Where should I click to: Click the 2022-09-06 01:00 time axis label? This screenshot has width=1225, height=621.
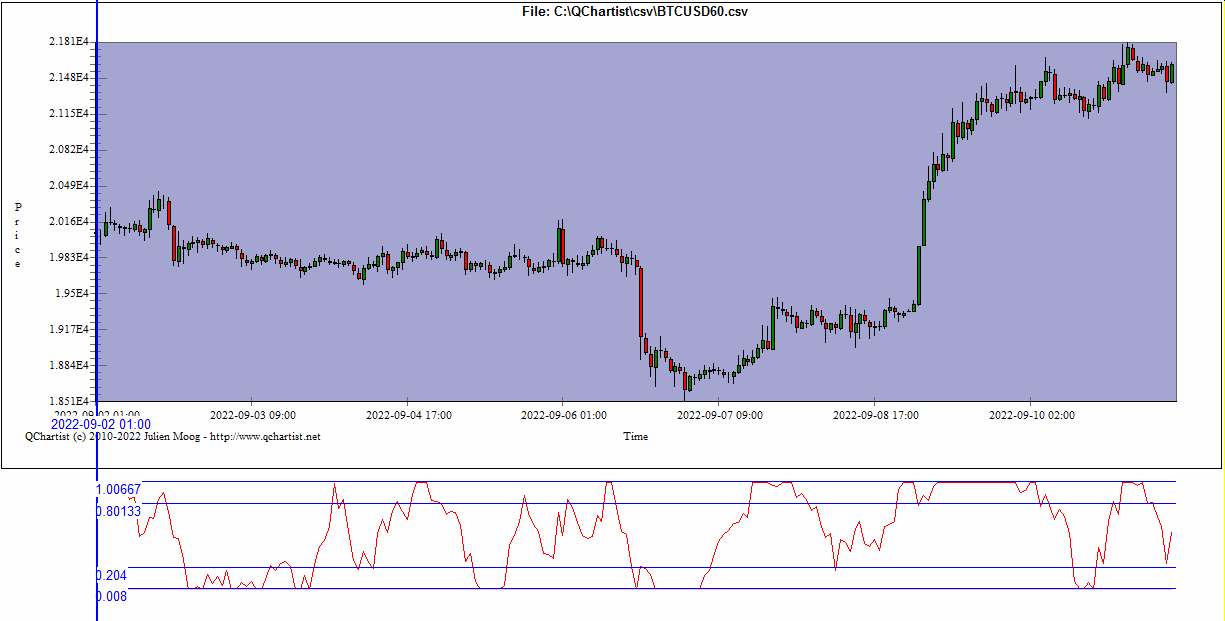pyautogui.click(x=564, y=414)
